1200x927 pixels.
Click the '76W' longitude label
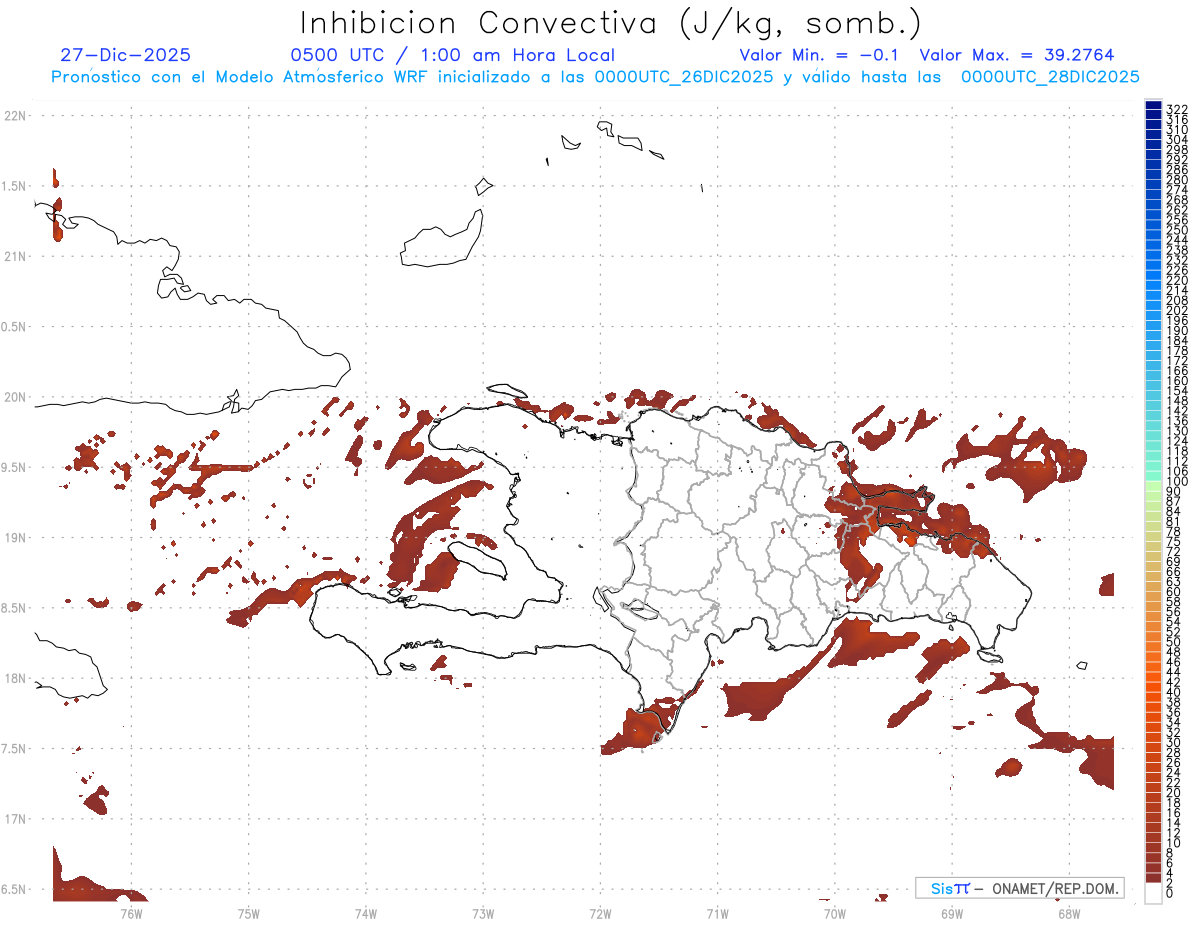[x=131, y=913]
